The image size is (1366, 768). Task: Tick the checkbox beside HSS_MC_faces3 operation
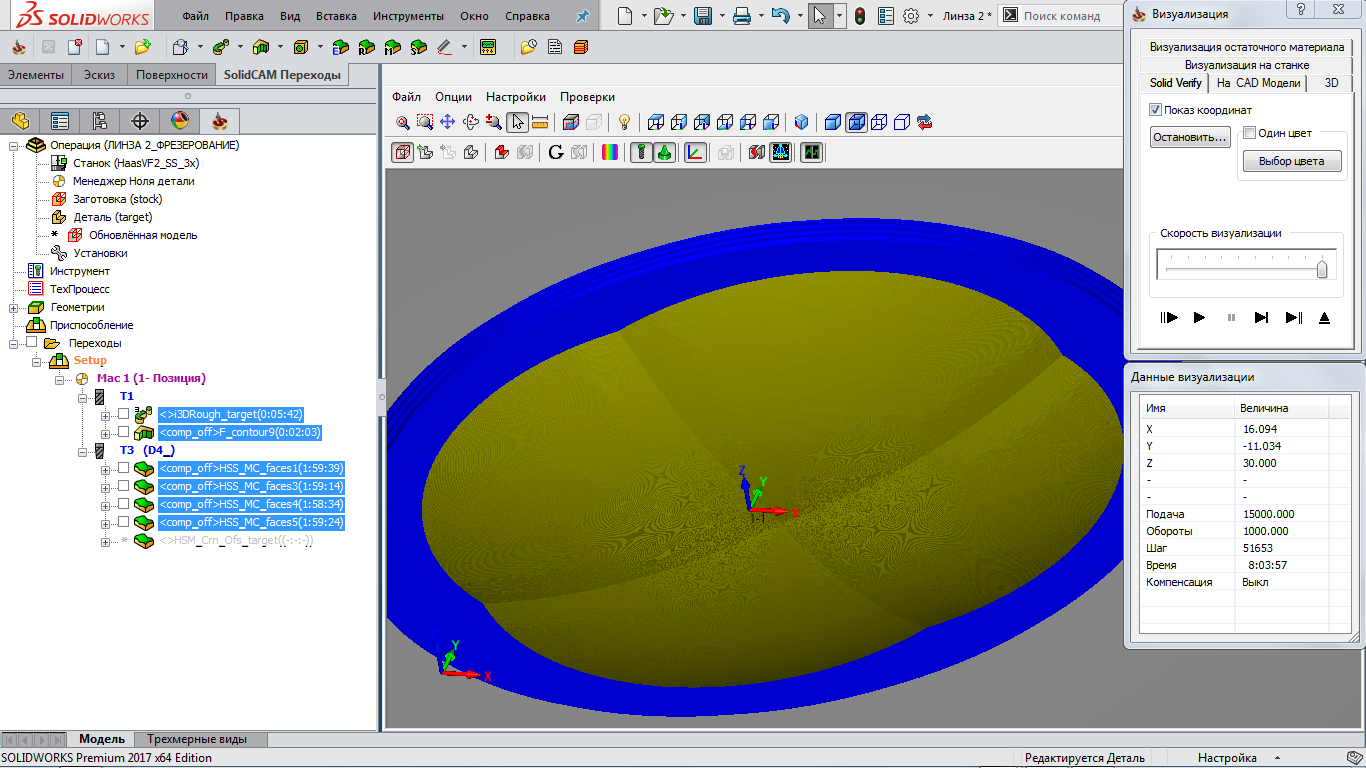point(123,486)
